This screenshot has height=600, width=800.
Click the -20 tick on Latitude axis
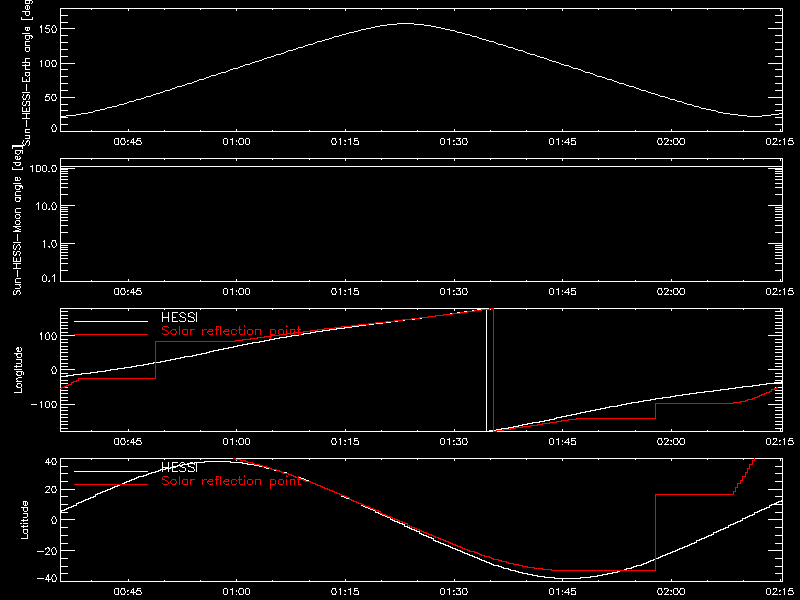click(x=47, y=551)
